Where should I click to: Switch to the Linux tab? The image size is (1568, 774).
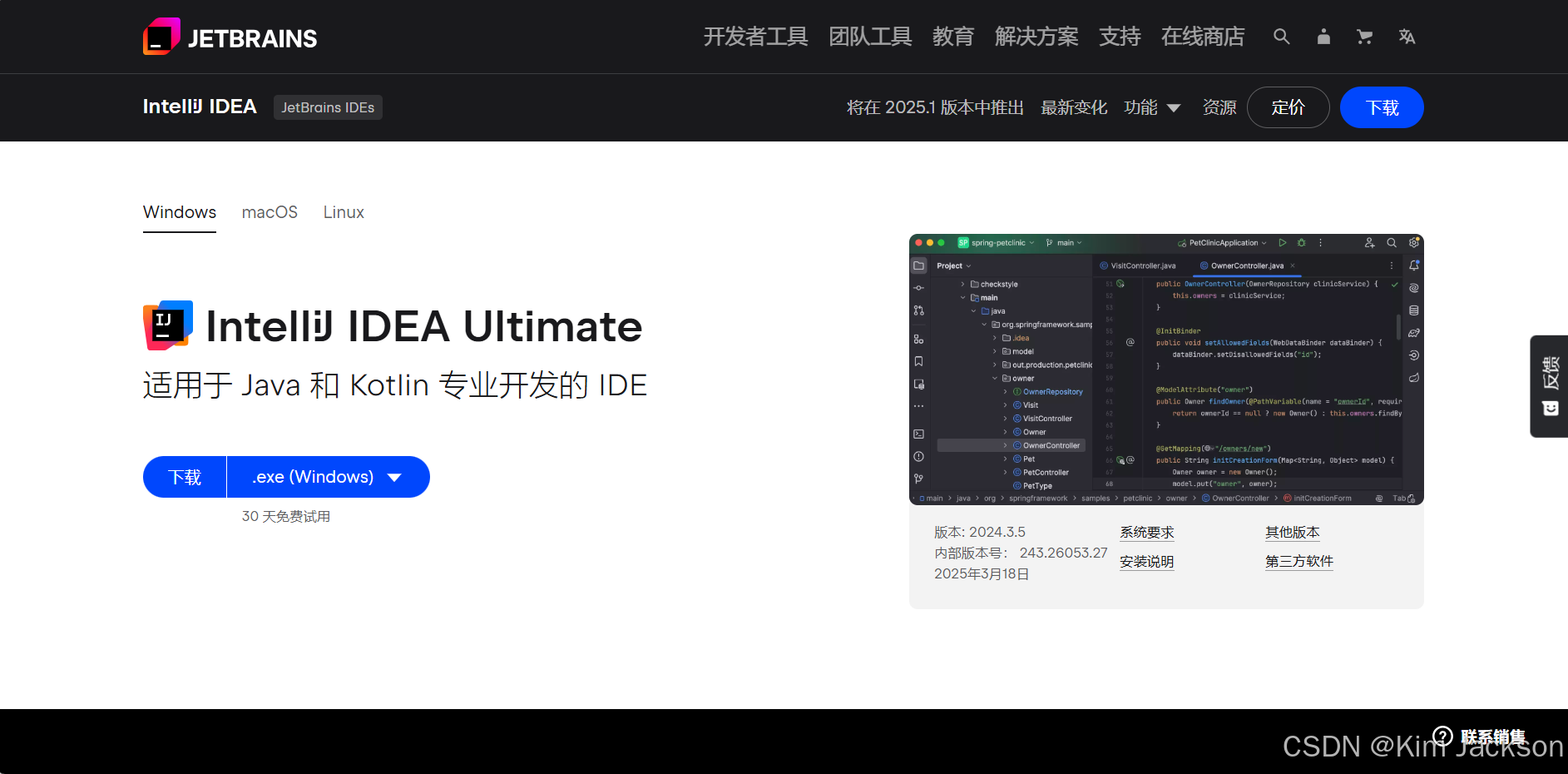coord(343,212)
